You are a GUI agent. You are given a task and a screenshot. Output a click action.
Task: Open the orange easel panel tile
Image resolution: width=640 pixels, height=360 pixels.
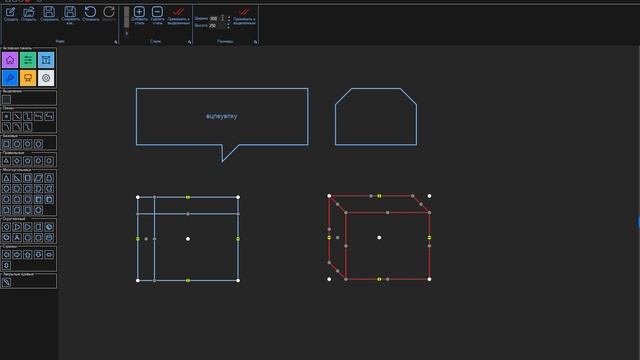[28, 78]
